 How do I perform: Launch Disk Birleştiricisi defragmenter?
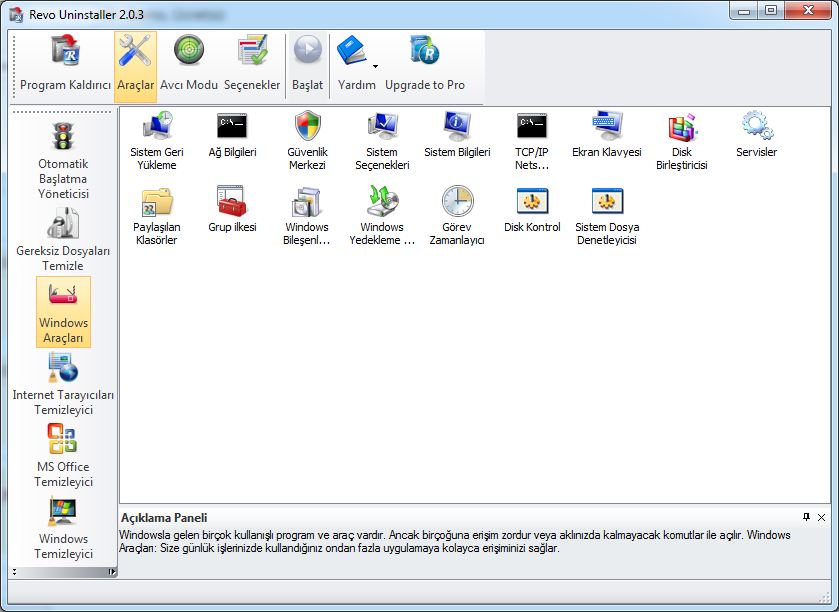(x=682, y=141)
